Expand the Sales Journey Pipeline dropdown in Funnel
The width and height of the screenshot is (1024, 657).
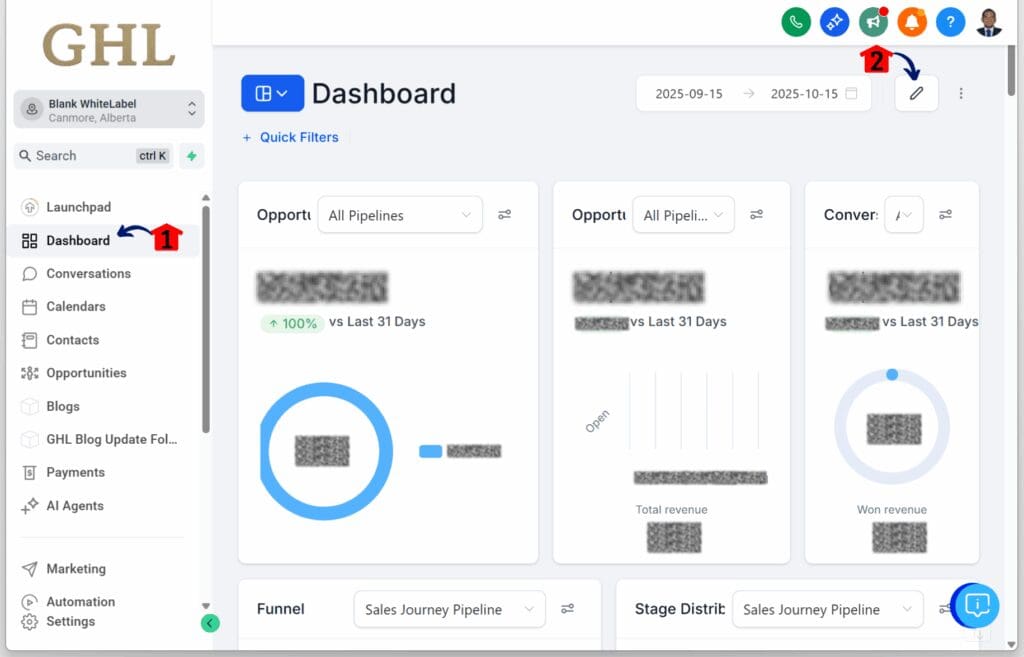(x=448, y=608)
